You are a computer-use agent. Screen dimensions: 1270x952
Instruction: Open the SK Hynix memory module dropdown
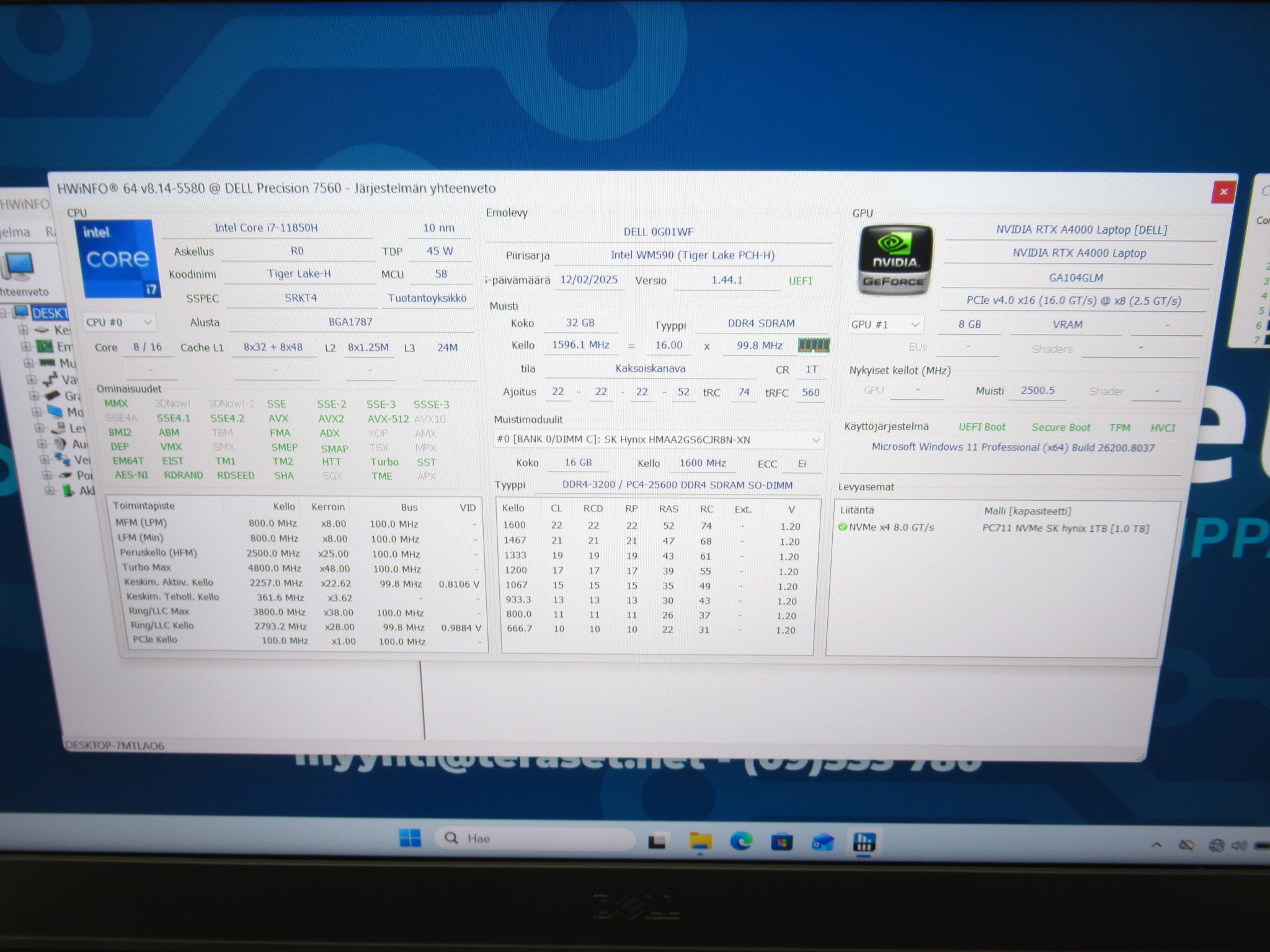pos(659,440)
